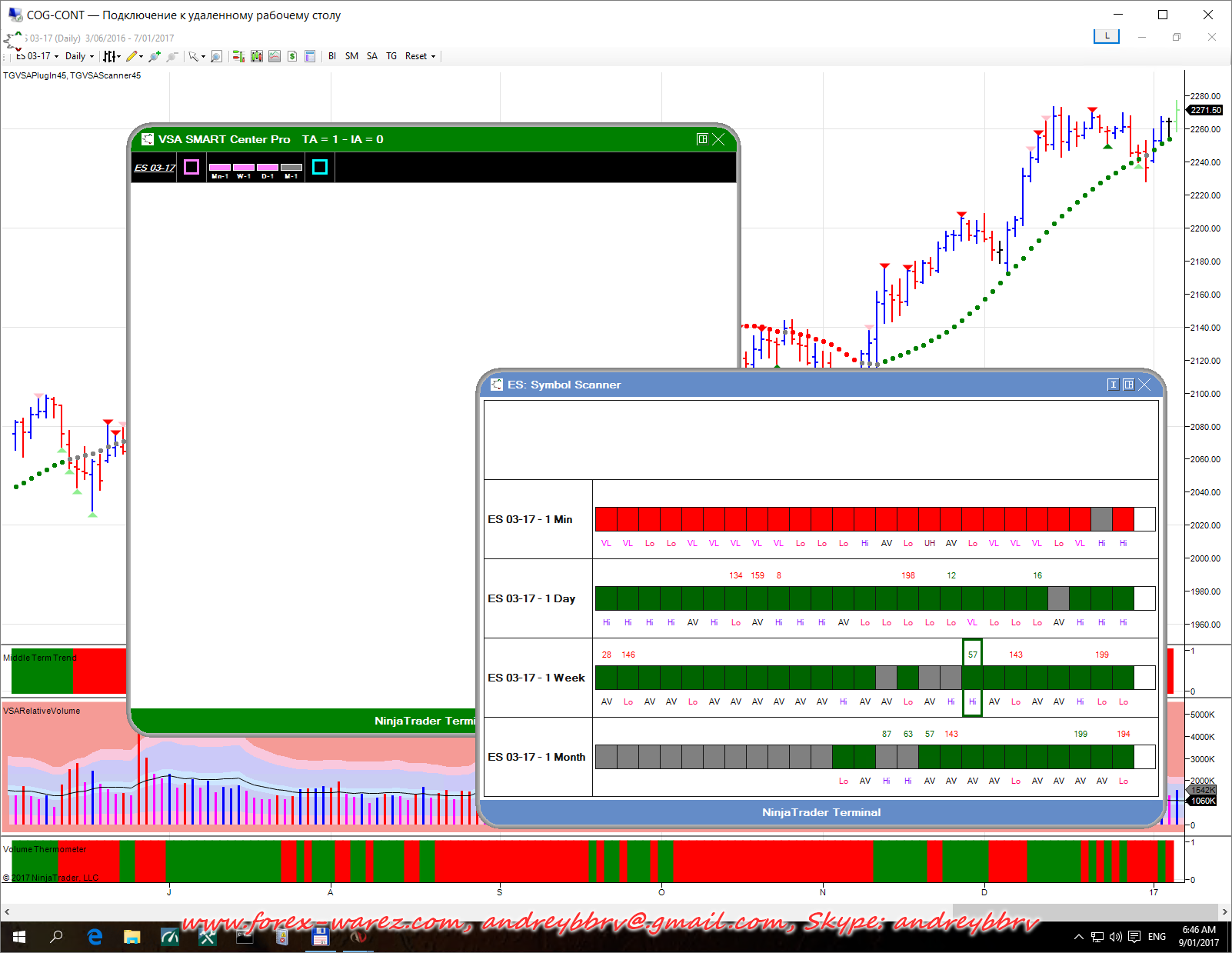Viewport: 1232px width, 953px height.
Task: Expand the Daily interval dropdown
Action: (x=79, y=56)
